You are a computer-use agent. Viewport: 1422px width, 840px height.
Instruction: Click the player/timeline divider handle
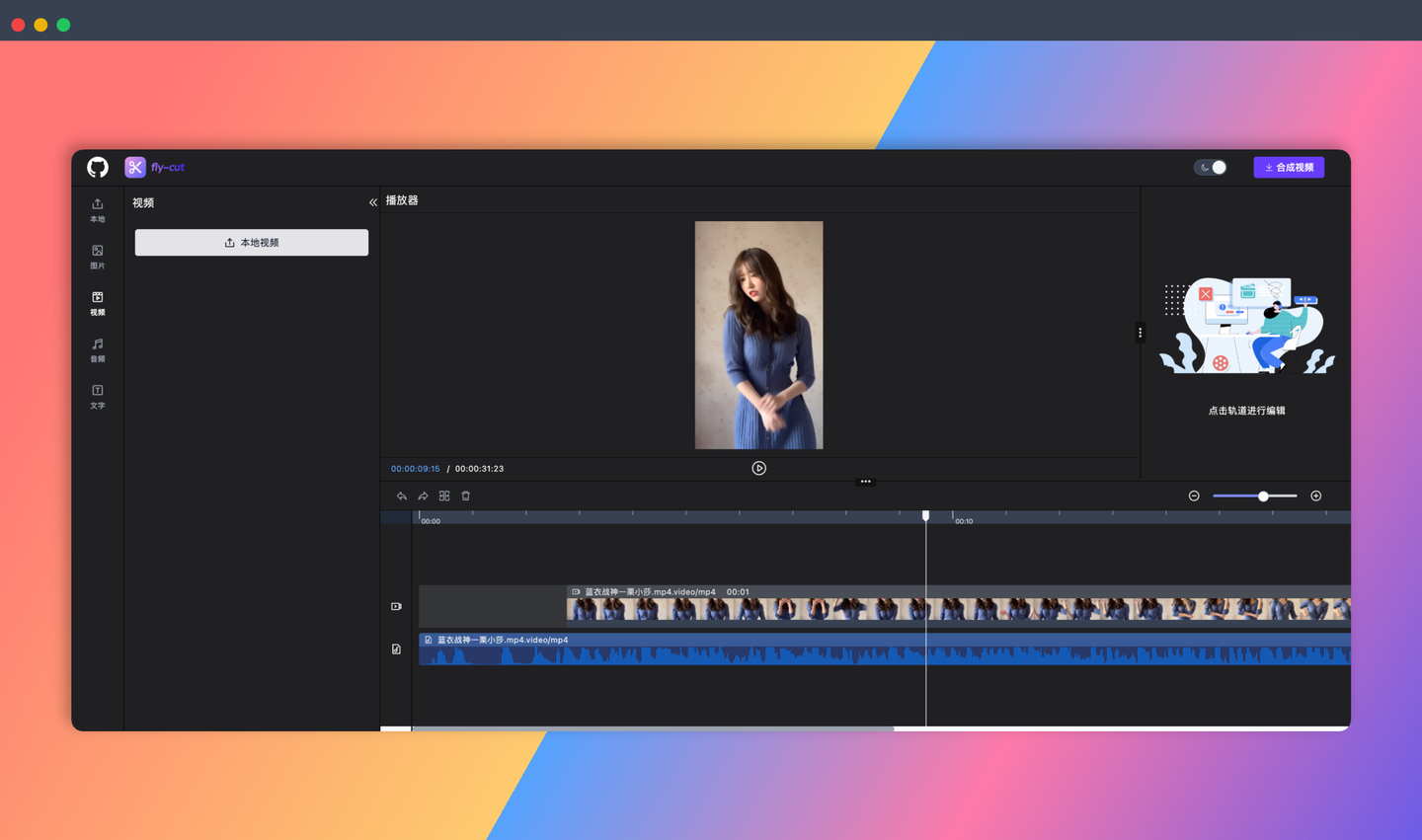click(865, 482)
